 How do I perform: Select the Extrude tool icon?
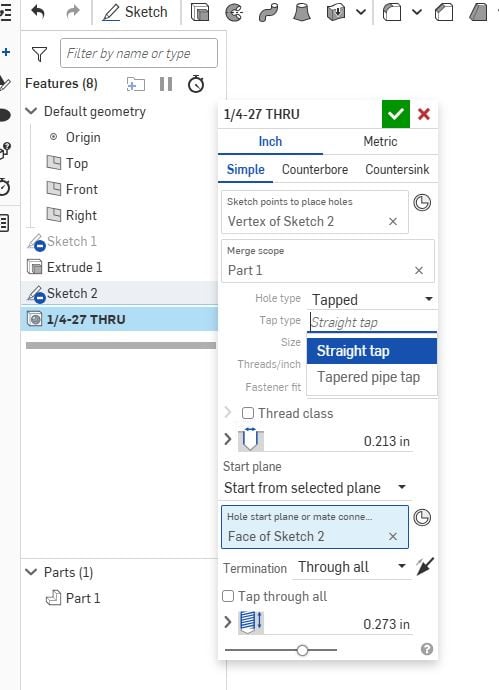pyautogui.click(x=200, y=12)
